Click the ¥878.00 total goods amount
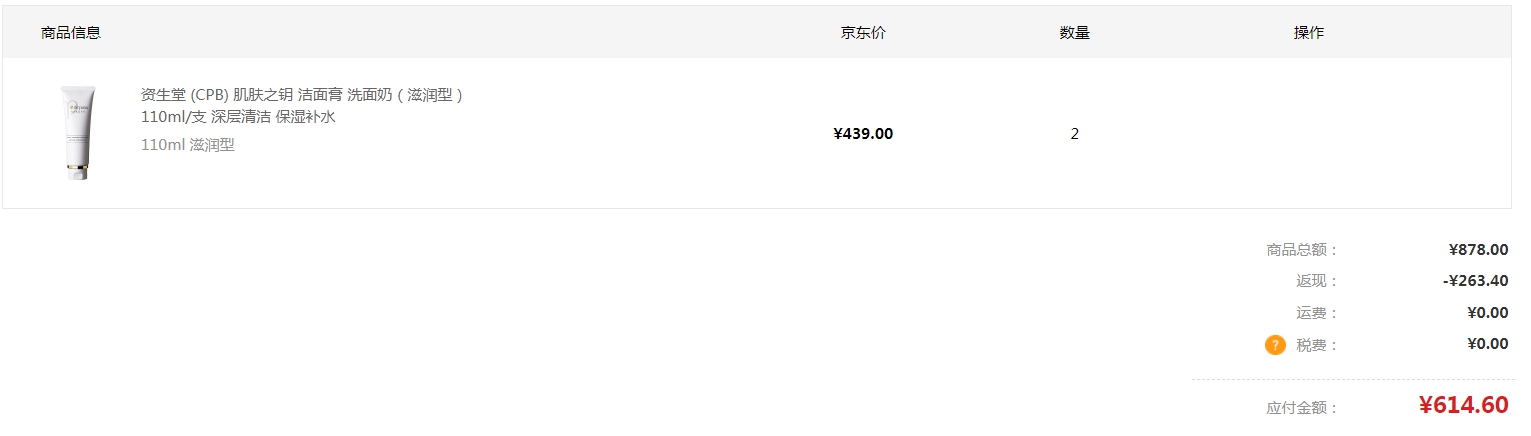The height and width of the screenshot is (436, 1531). click(x=1478, y=249)
